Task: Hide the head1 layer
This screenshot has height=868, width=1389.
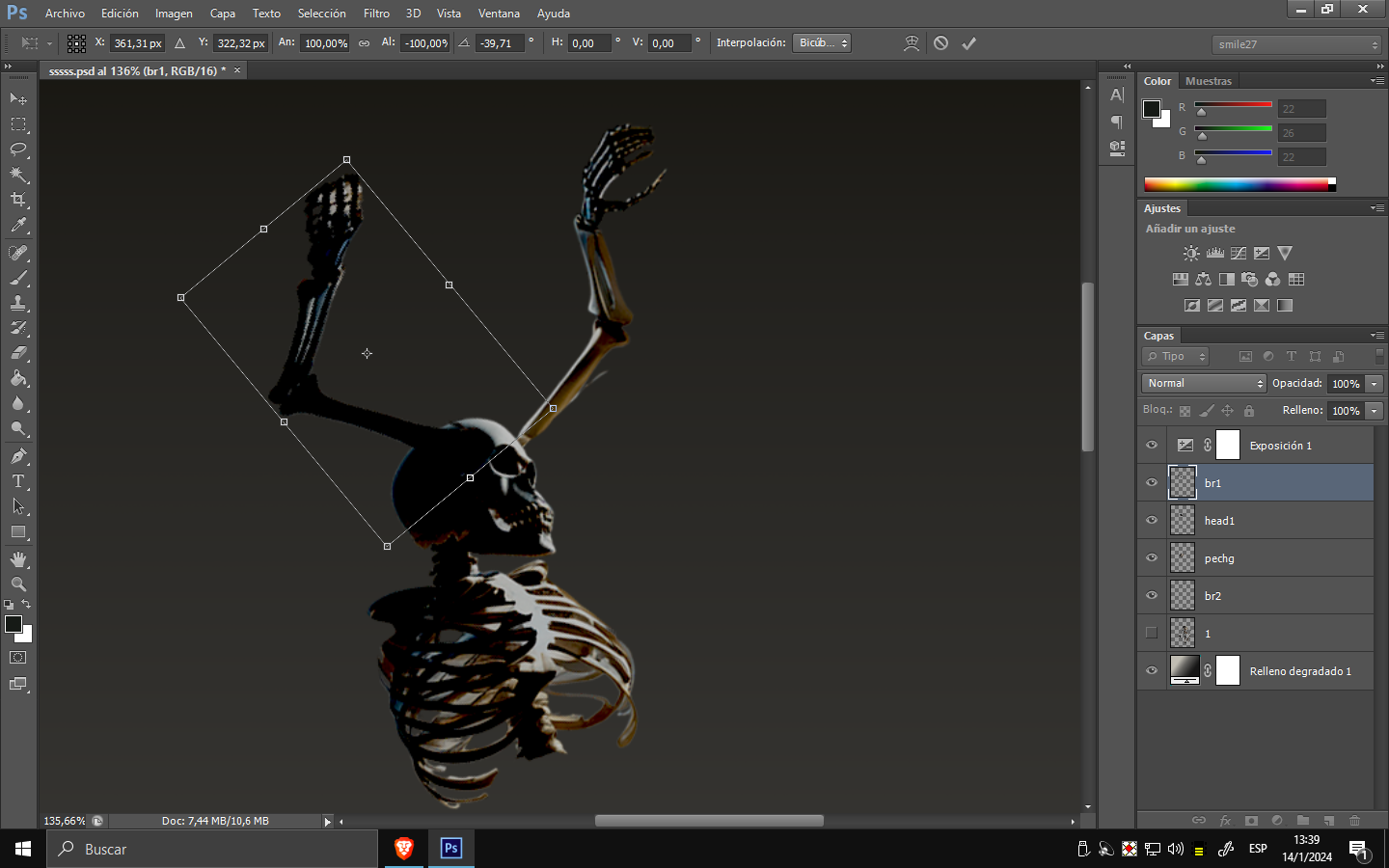Action: click(x=1152, y=521)
